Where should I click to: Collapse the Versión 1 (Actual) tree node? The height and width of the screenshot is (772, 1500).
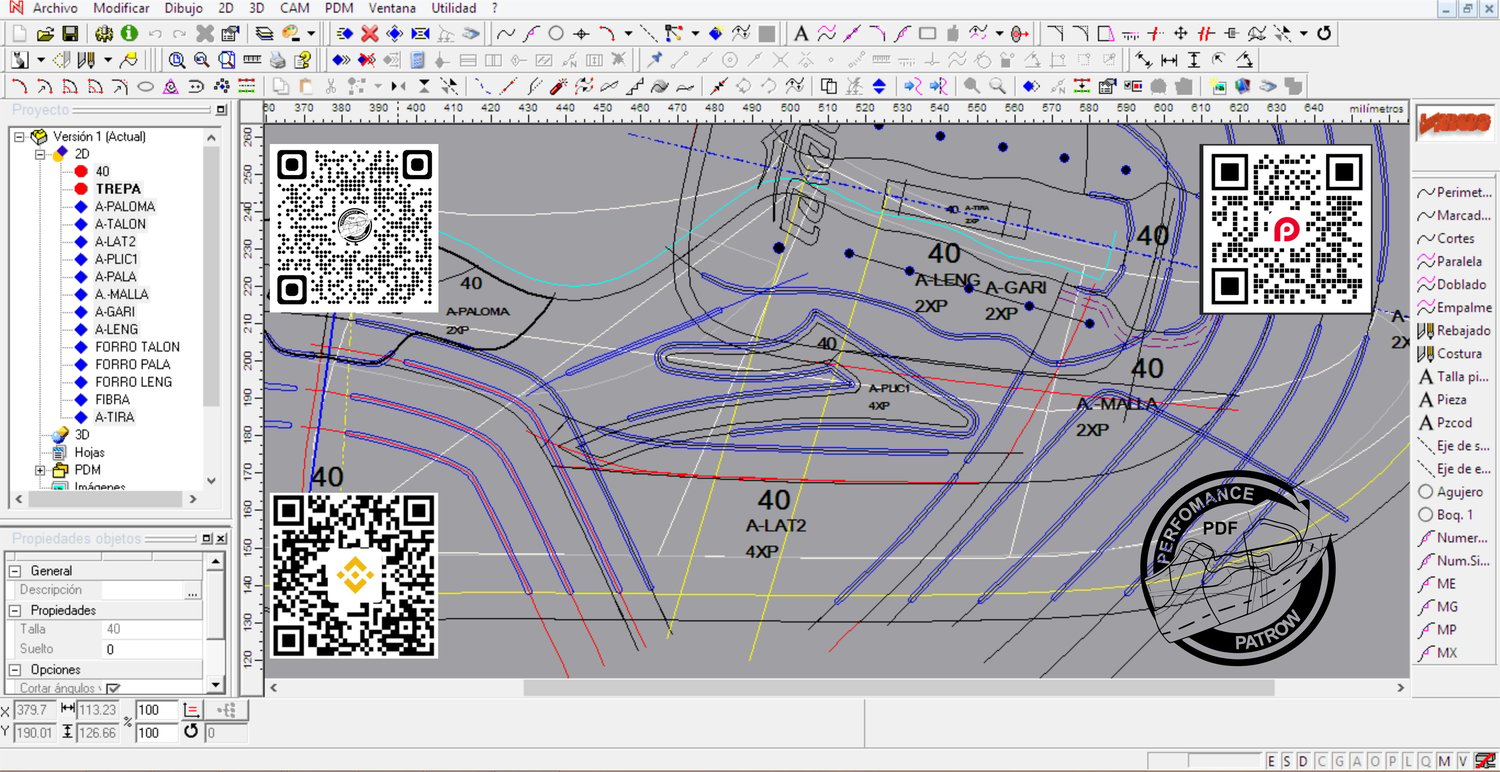click(x=20, y=136)
